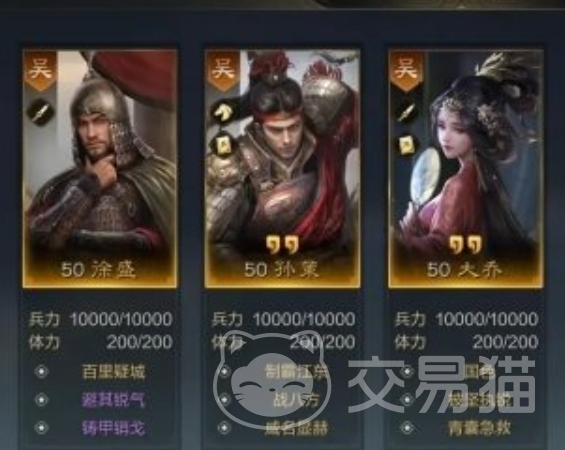Open the 50 孙策 hero portrait card

(282, 169)
